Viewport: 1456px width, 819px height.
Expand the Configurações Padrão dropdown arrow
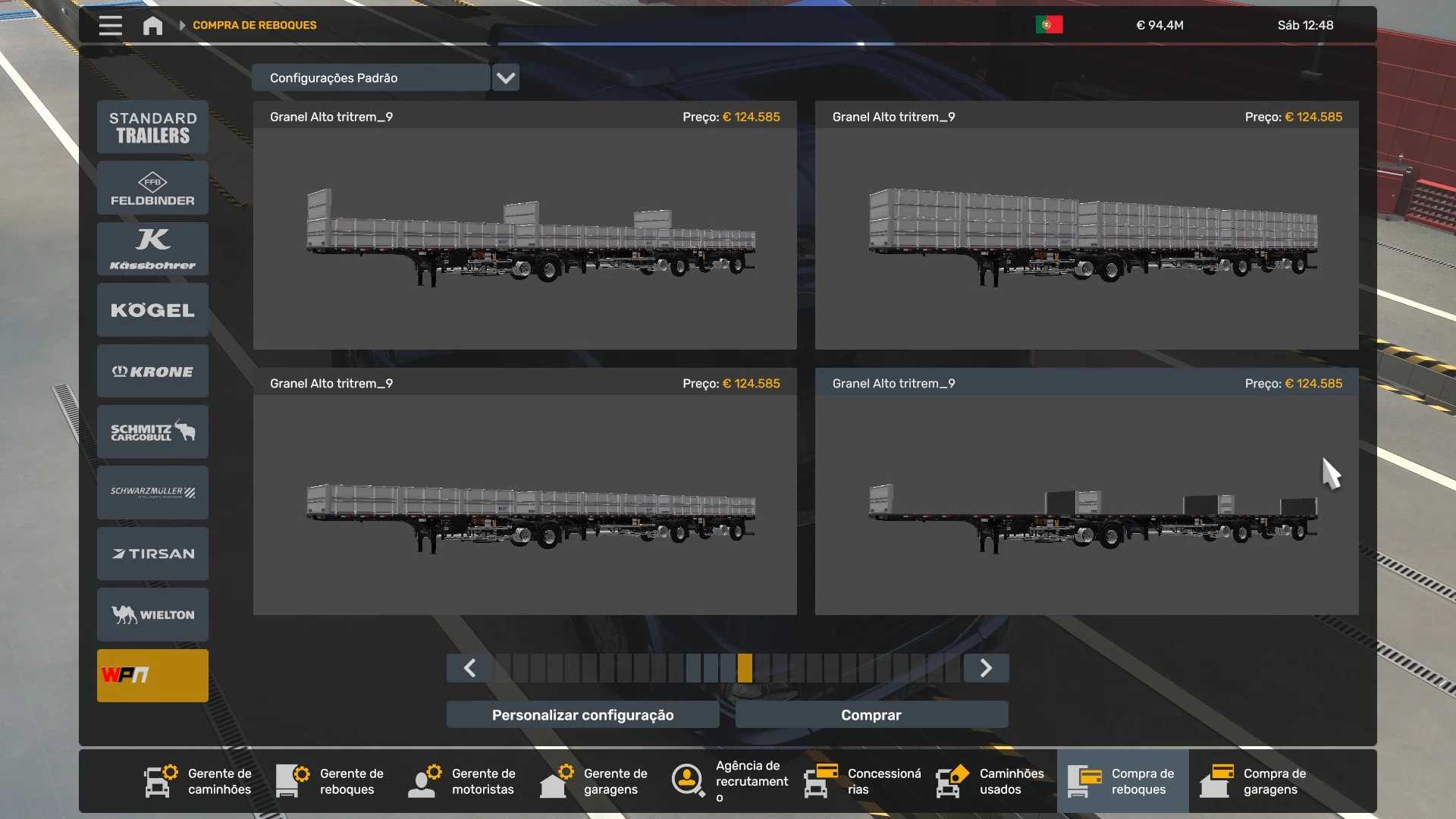pos(506,77)
